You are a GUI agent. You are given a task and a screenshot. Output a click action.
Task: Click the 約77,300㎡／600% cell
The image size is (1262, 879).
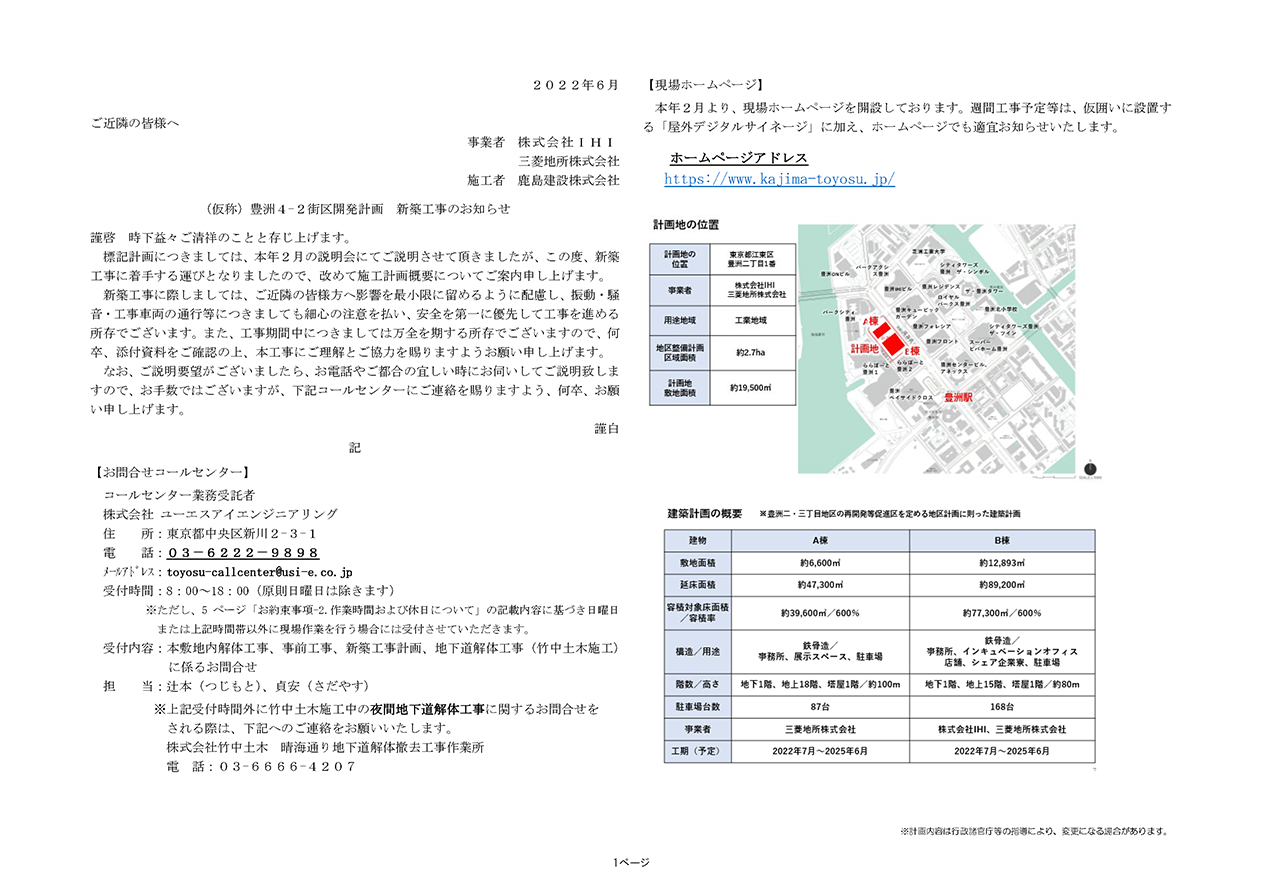(1001, 613)
